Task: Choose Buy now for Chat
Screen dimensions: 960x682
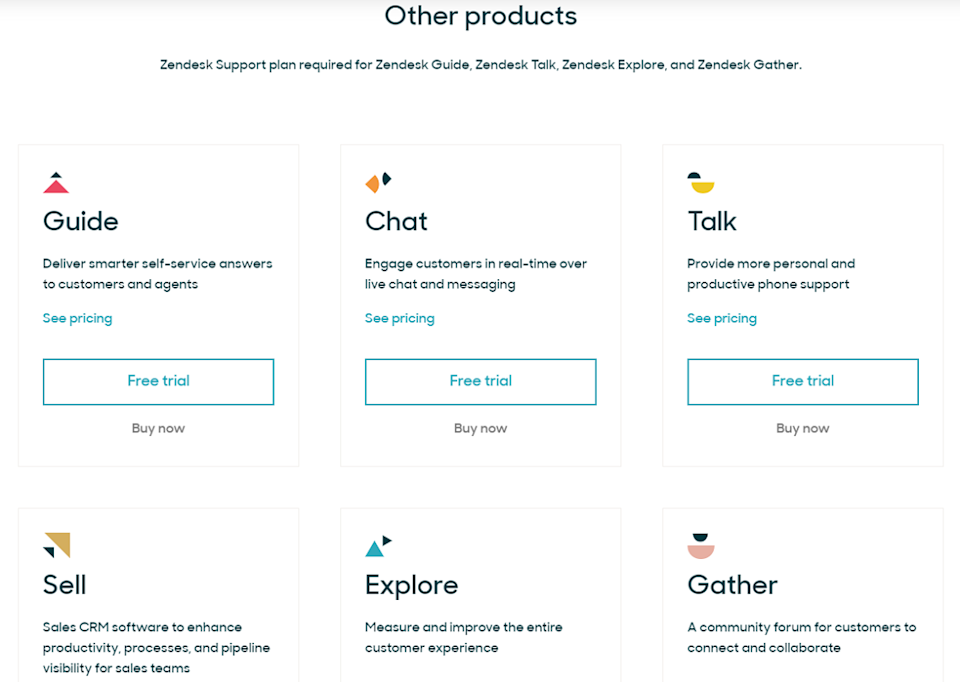Action: (x=480, y=429)
